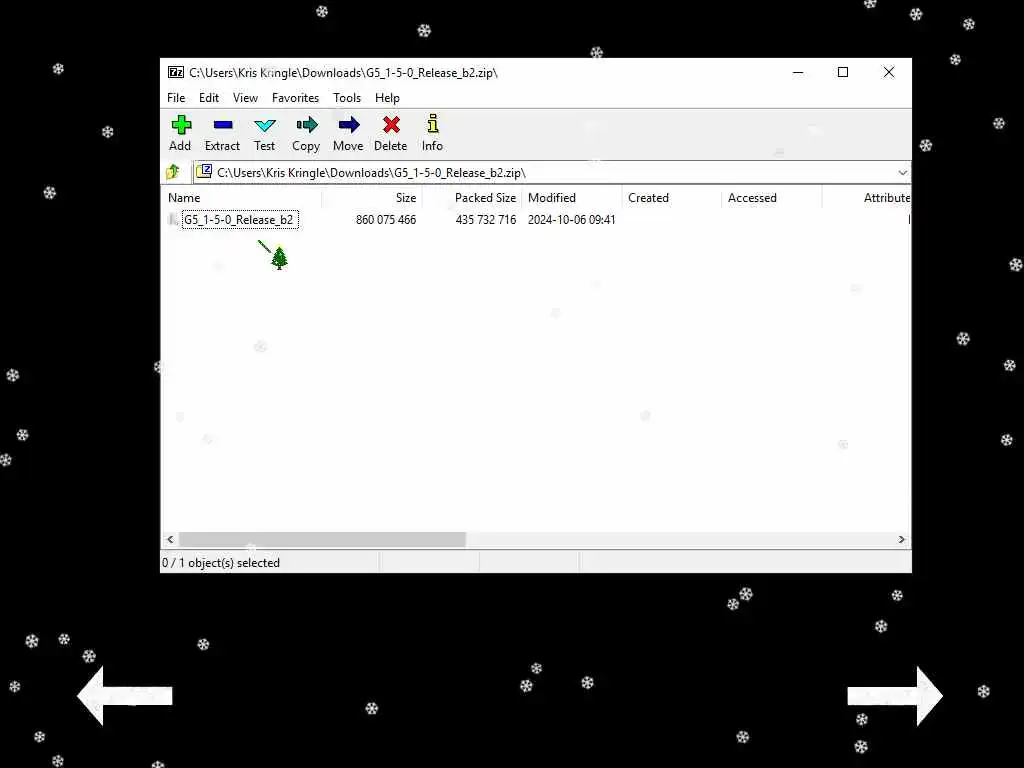Screen dimensions: 1024x768
Task: Go up one folder level icon
Action: click(x=173, y=172)
